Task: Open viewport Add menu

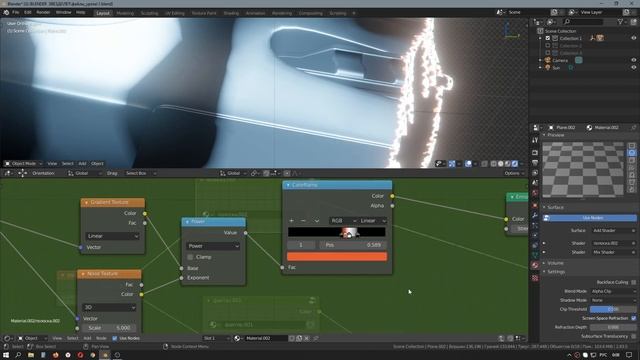Action: pyautogui.click(x=82, y=164)
